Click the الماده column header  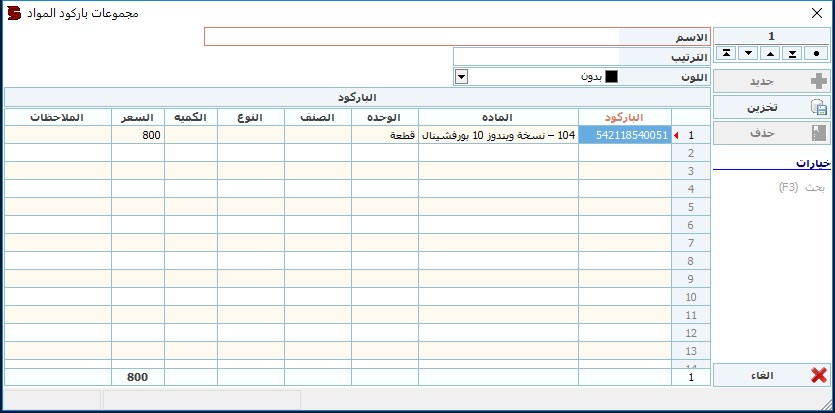498,118
